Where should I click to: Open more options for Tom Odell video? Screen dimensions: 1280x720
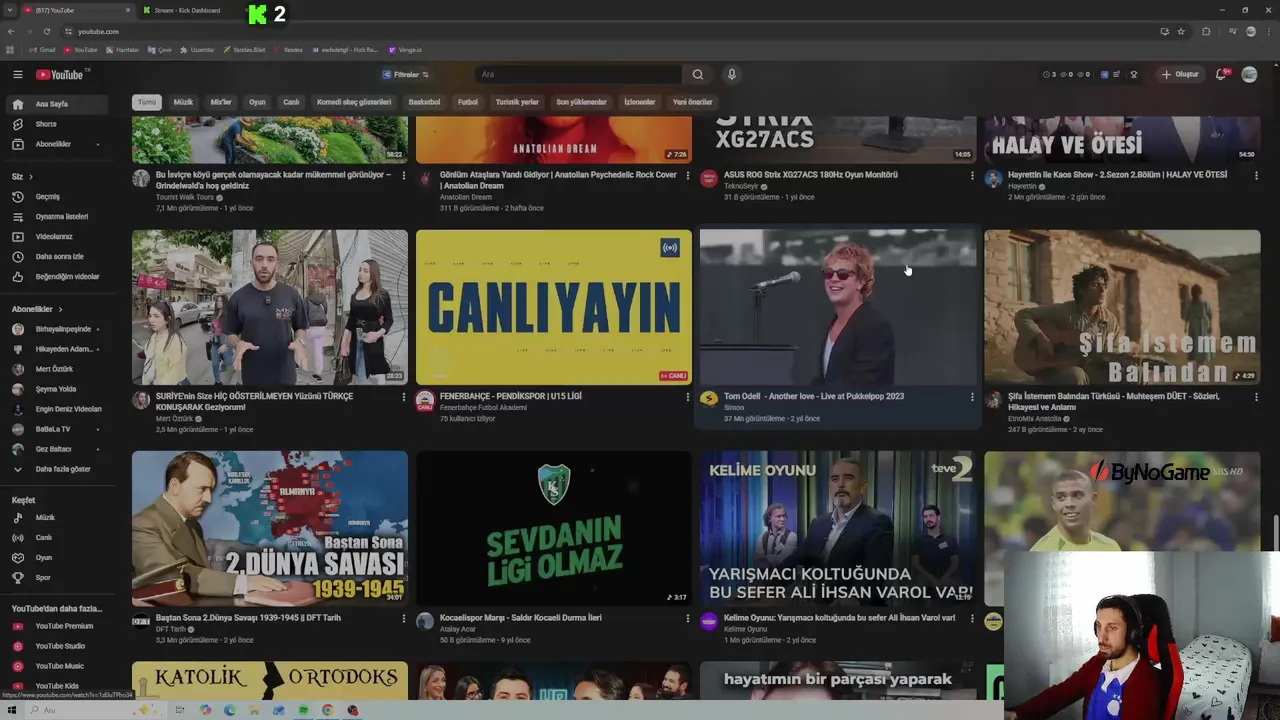pyautogui.click(x=971, y=397)
